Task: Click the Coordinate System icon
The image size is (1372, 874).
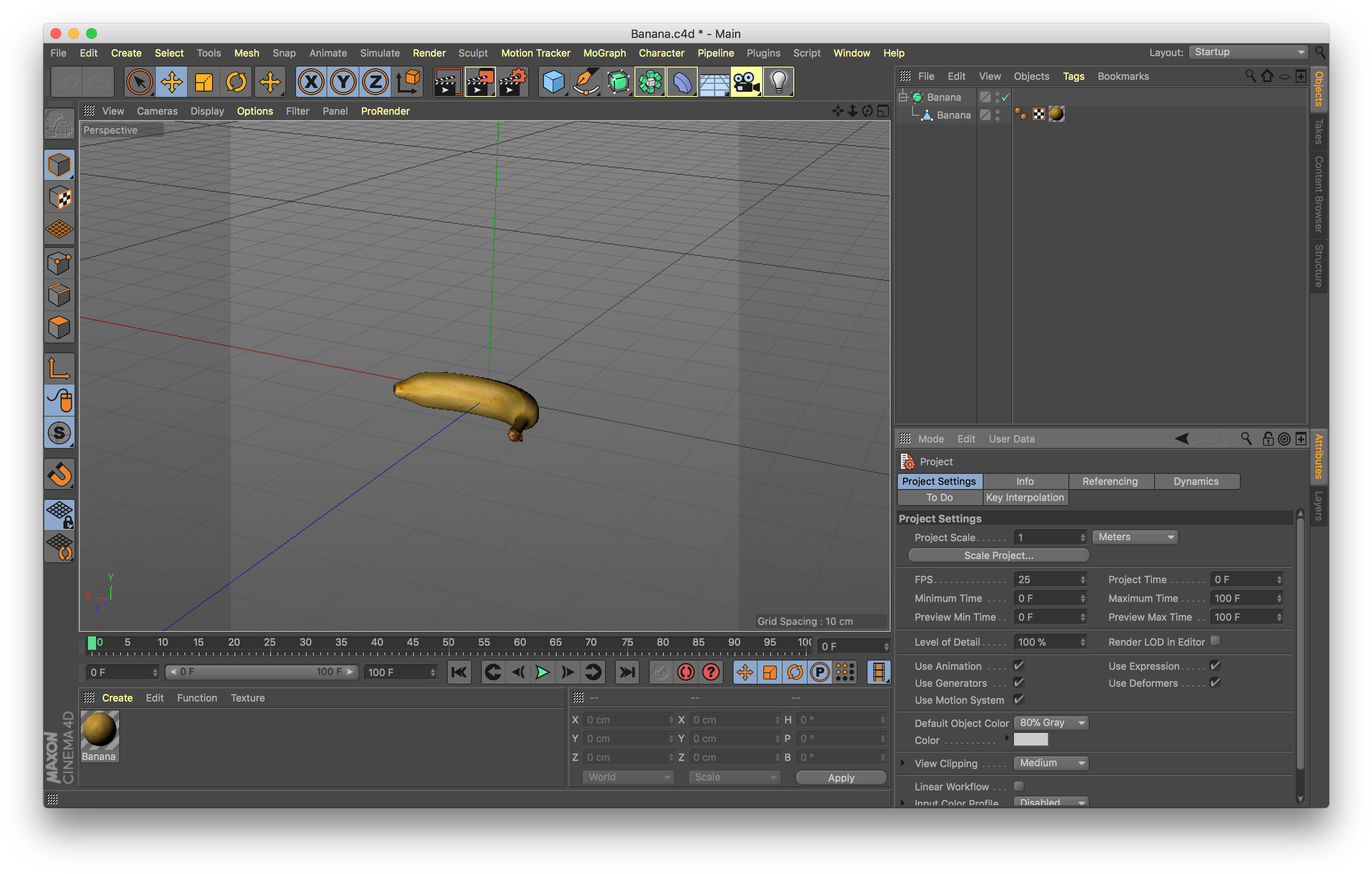Action: tap(408, 82)
